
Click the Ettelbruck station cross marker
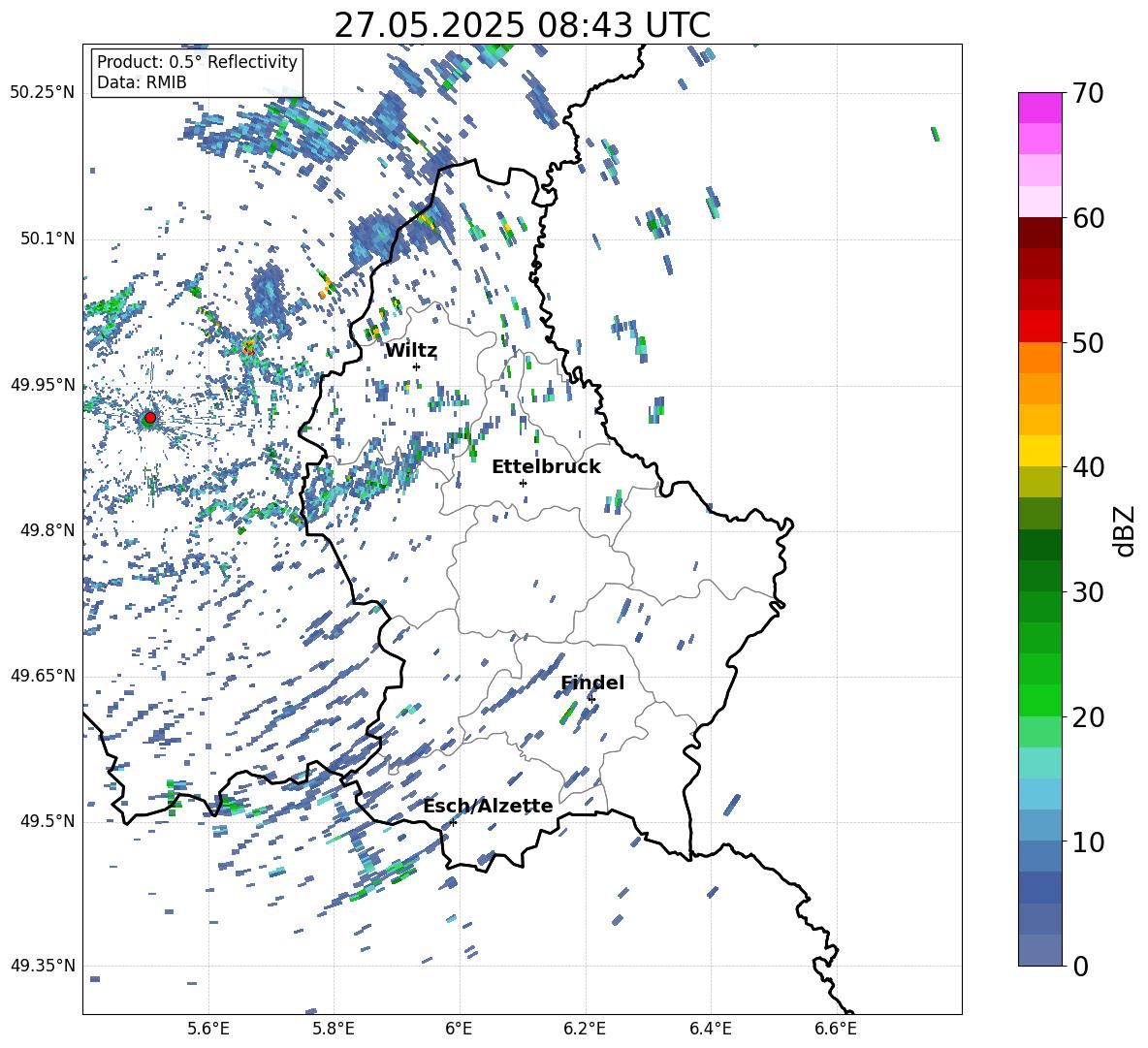[523, 483]
